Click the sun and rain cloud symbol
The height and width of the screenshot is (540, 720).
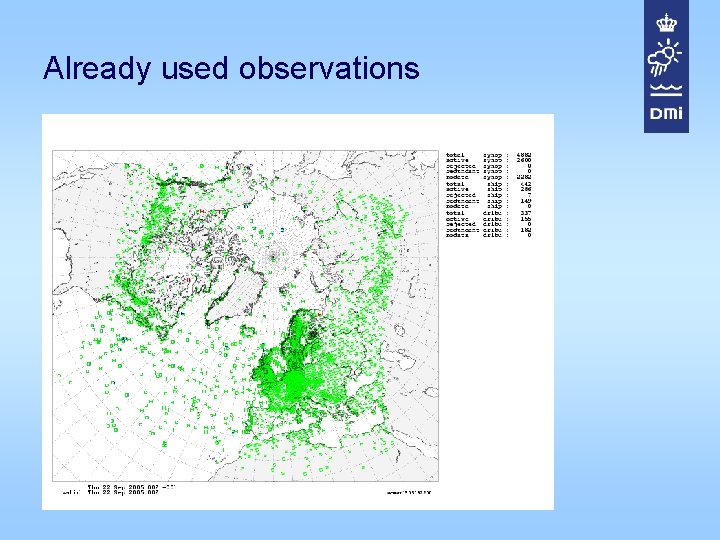(665, 57)
